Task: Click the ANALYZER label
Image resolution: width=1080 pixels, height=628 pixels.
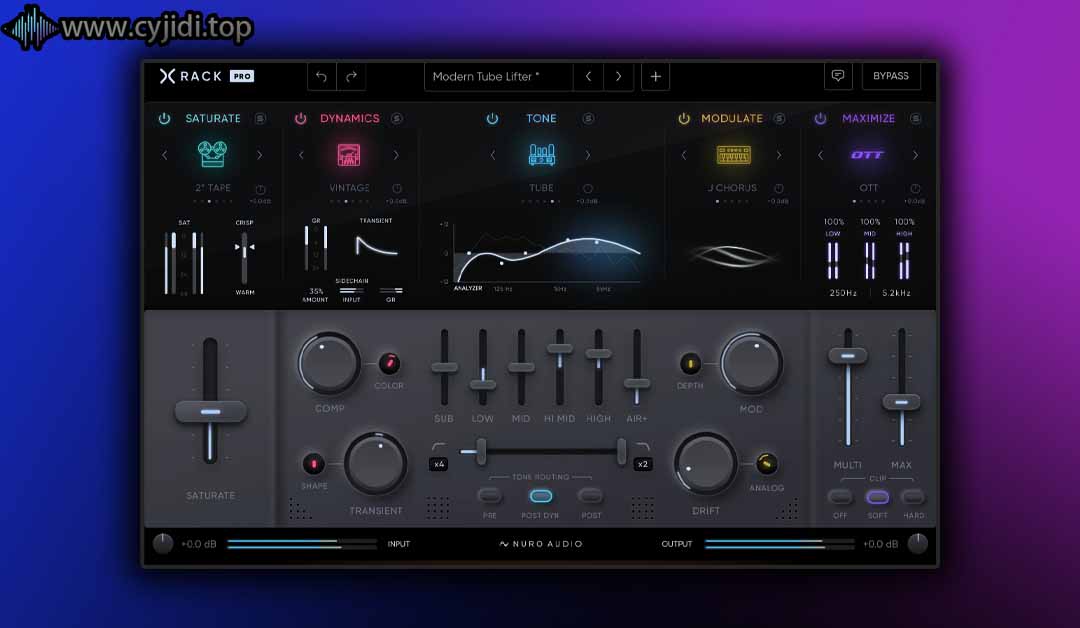Action: tap(468, 288)
